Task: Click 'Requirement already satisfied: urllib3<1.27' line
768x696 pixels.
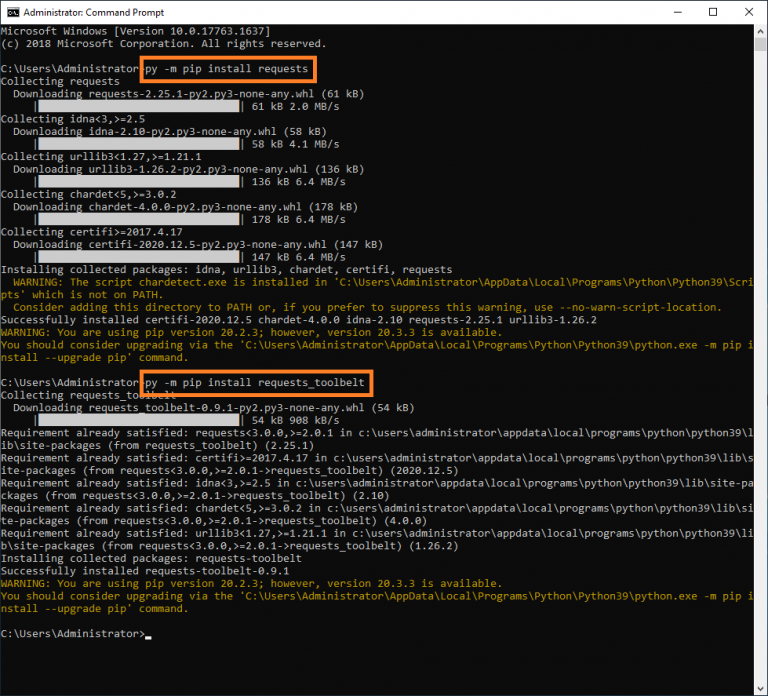Action: pos(377,539)
